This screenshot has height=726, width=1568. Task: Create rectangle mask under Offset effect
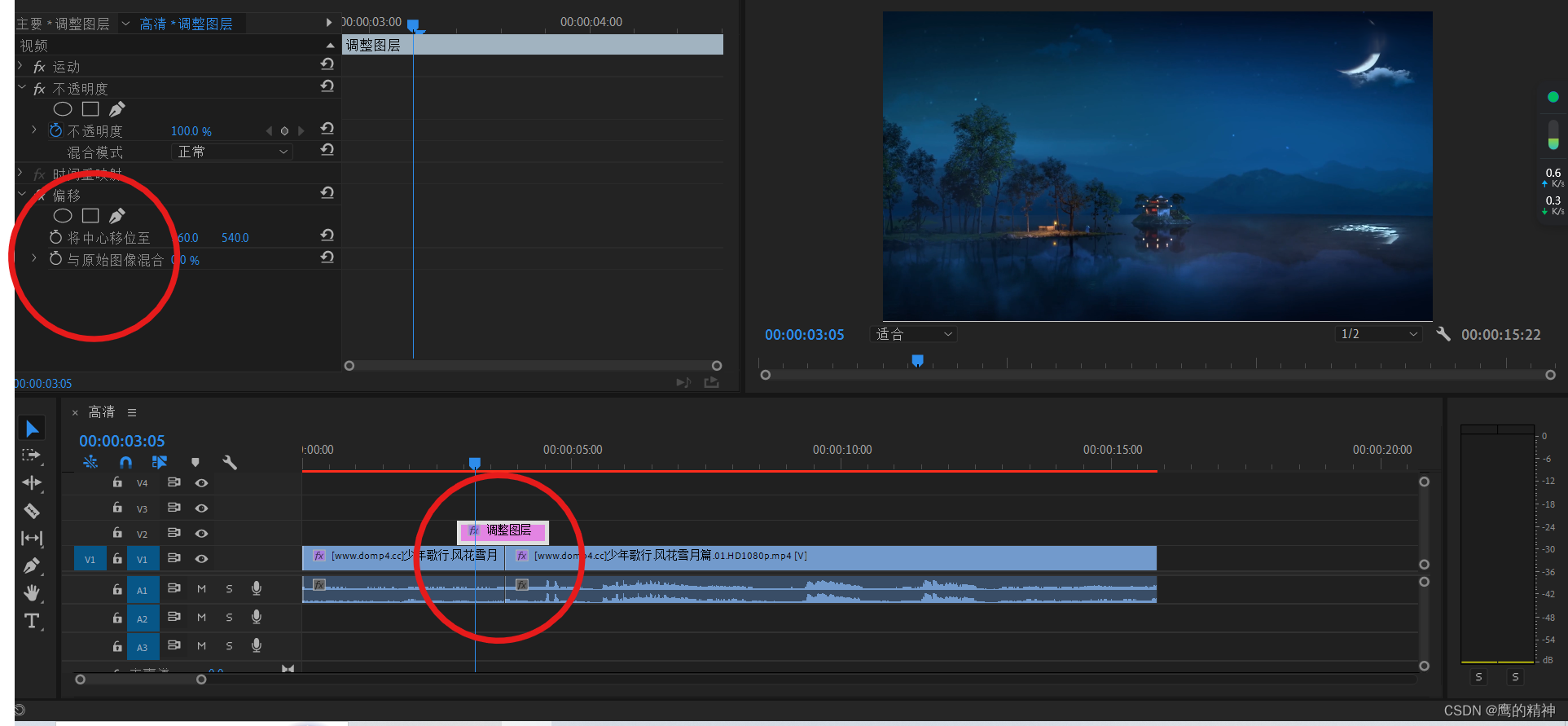coord(90,216)
